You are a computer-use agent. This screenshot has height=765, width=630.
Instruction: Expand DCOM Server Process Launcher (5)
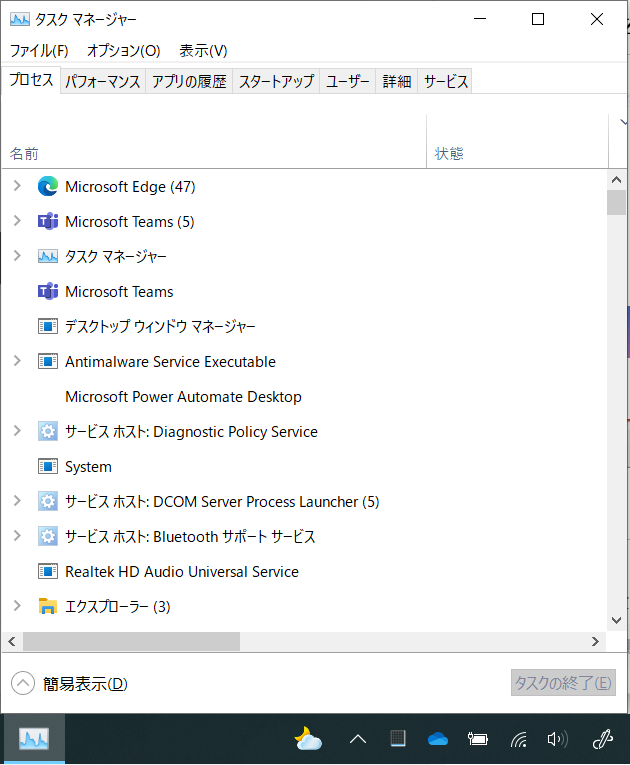(17, 501)
